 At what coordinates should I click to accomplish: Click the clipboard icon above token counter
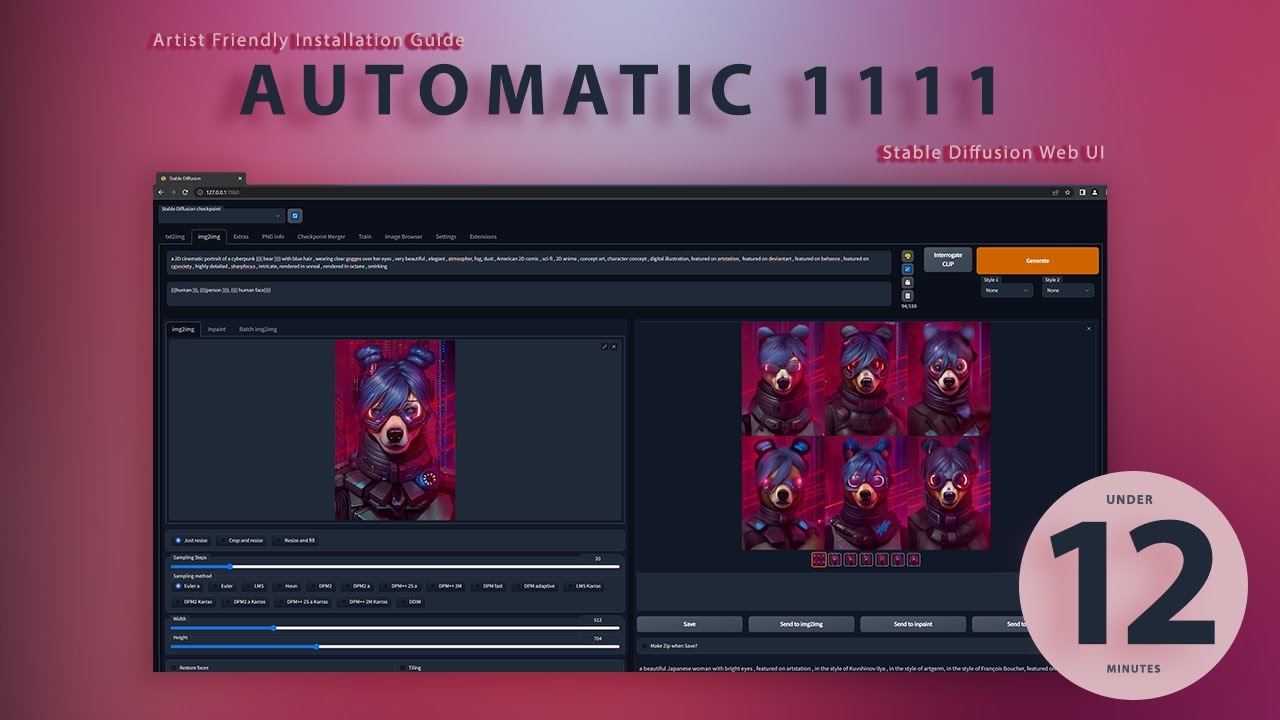[908, 296]
